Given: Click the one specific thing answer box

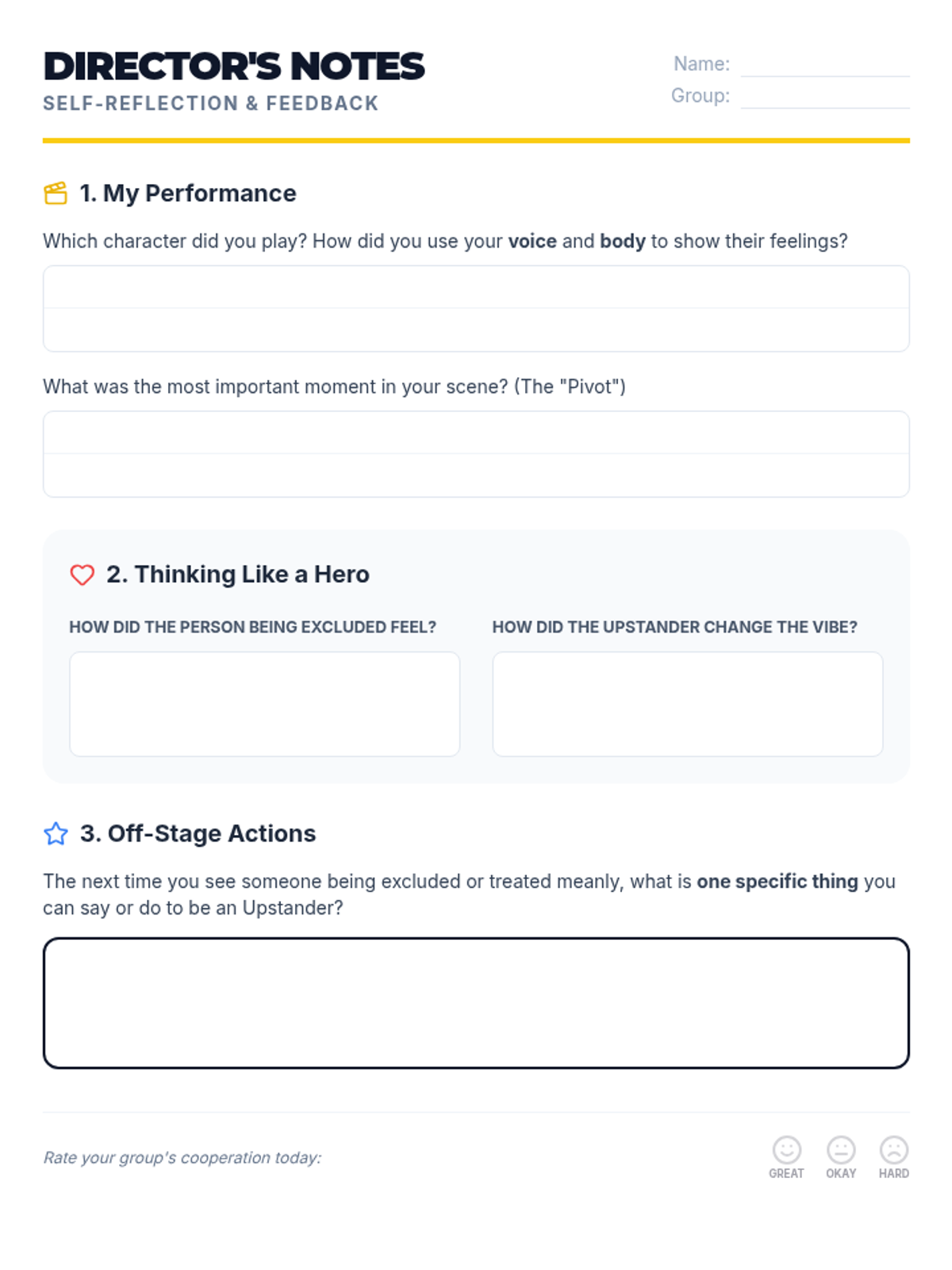Looking at the screenshot, I should [476, 1003].
